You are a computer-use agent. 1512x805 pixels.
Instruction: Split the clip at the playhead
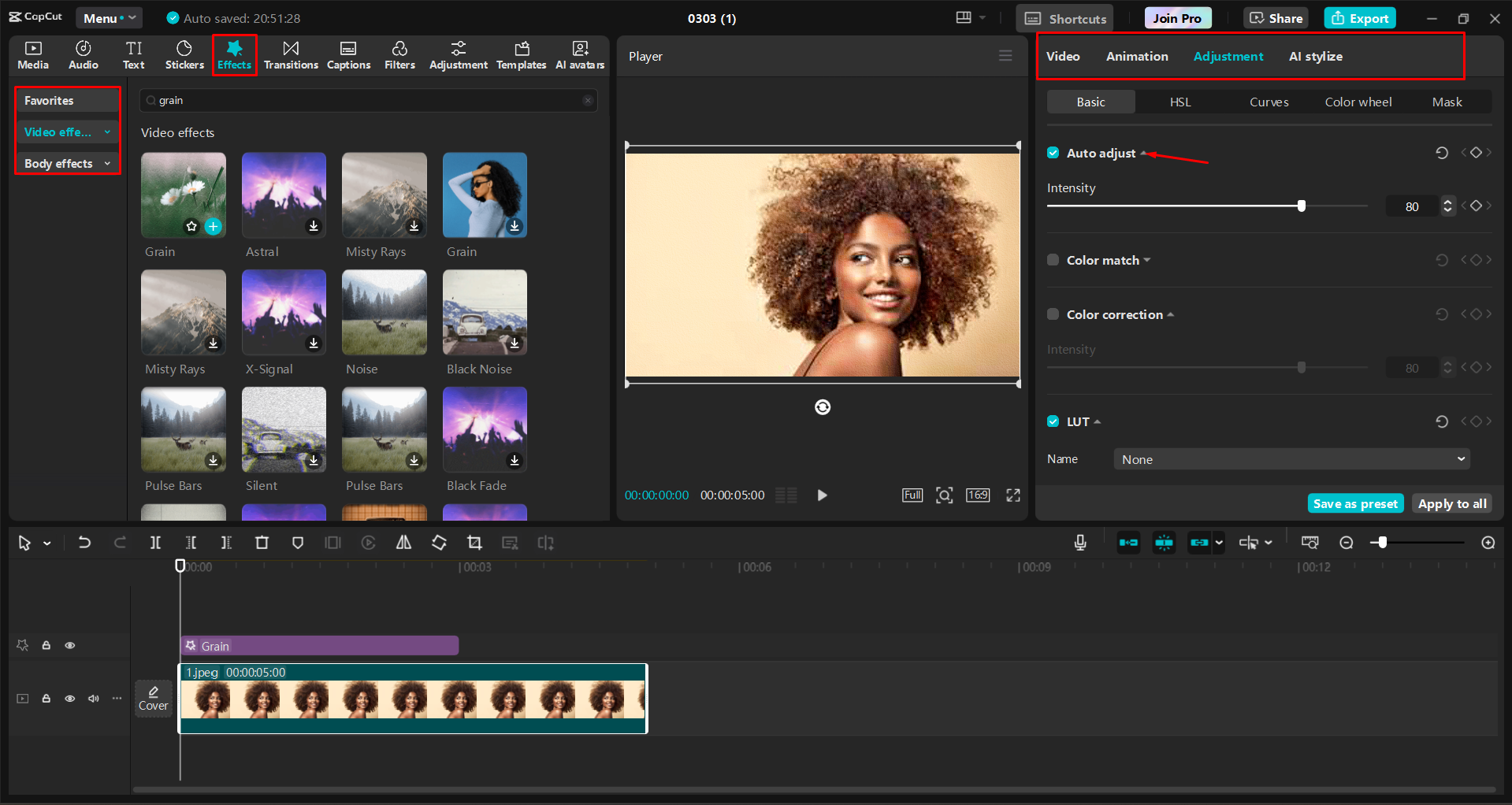155,543
